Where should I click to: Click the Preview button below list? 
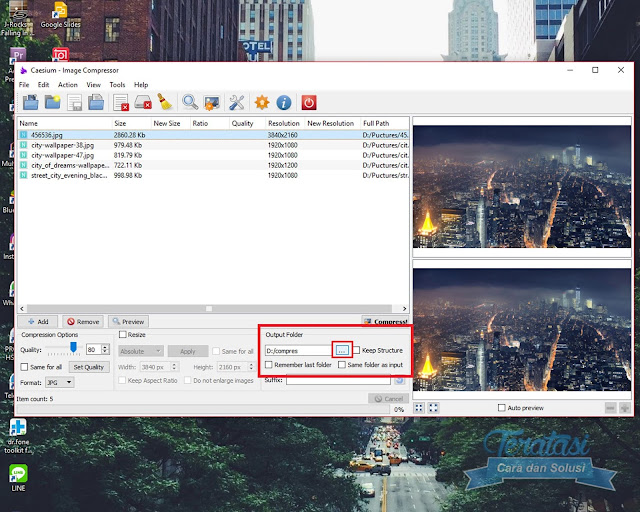(x=128, y=321)
